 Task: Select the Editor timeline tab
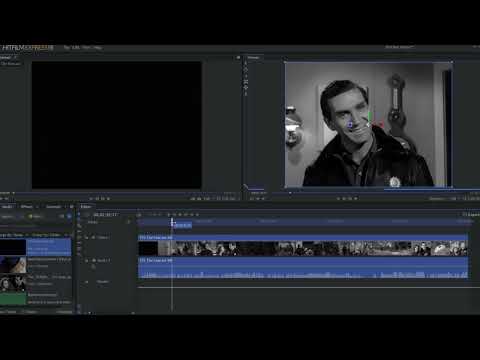coord(86,207)
